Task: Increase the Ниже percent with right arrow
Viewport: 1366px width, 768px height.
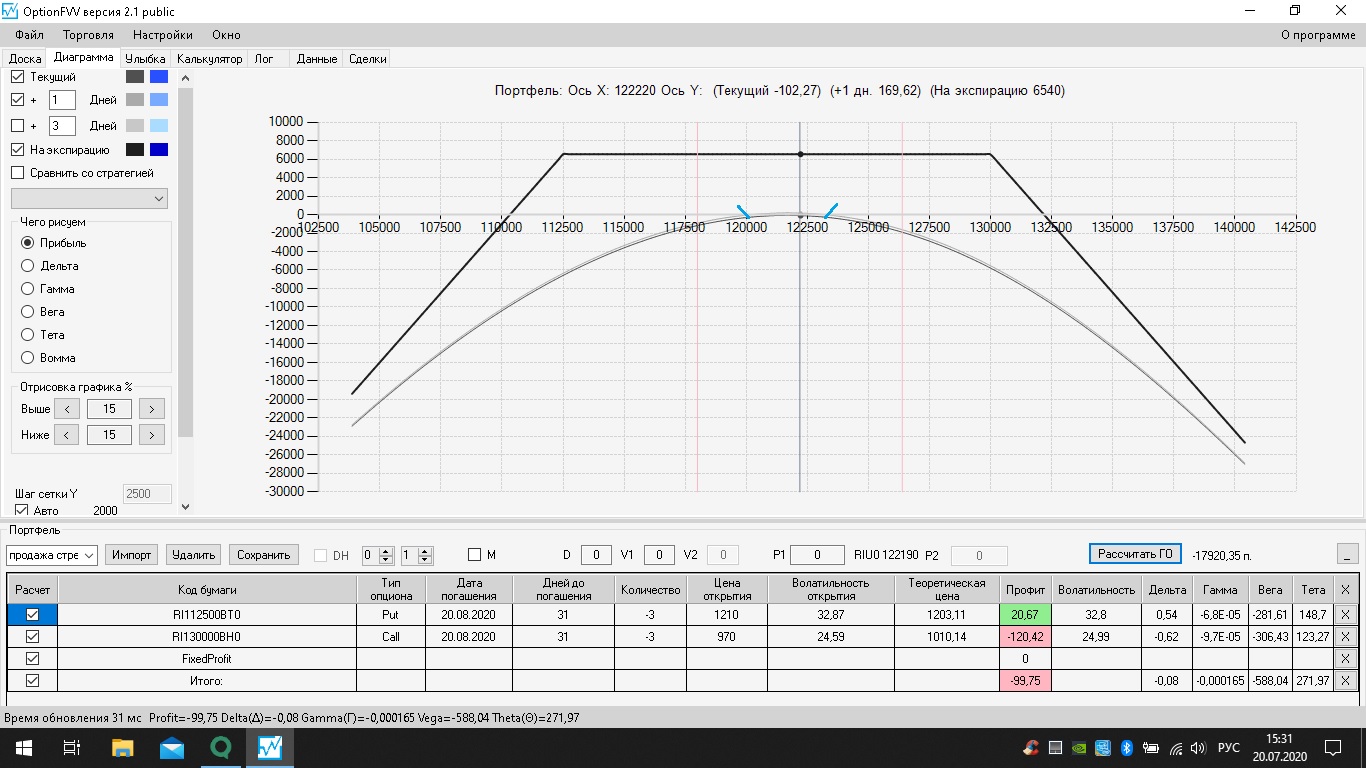Action: point(152,434)
